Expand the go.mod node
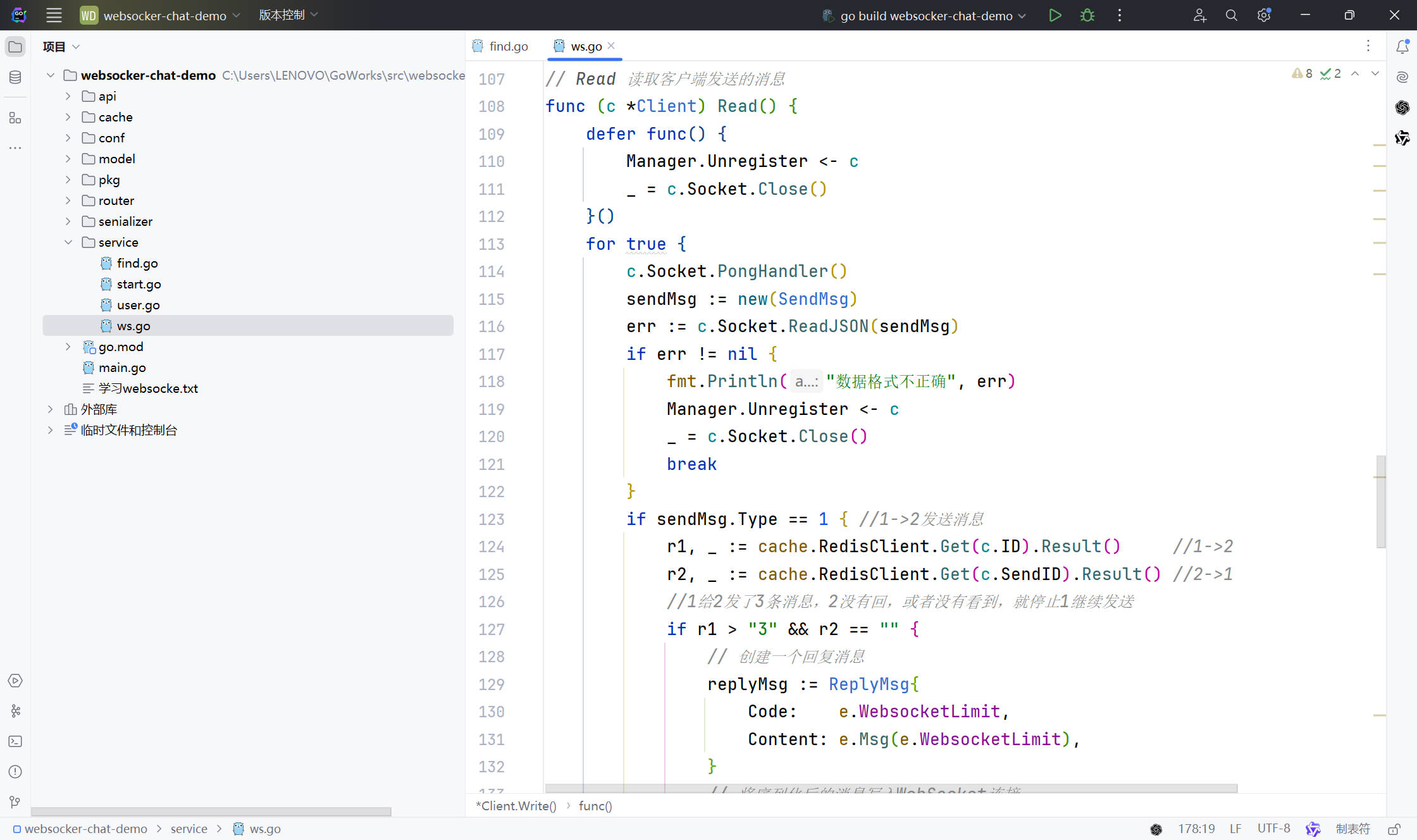 coord(68,347)
